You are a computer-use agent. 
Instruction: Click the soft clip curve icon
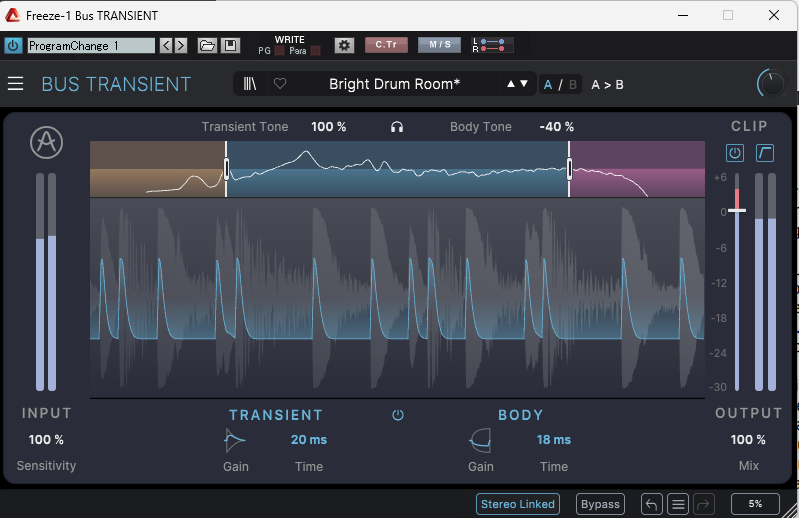click(765, 153)
